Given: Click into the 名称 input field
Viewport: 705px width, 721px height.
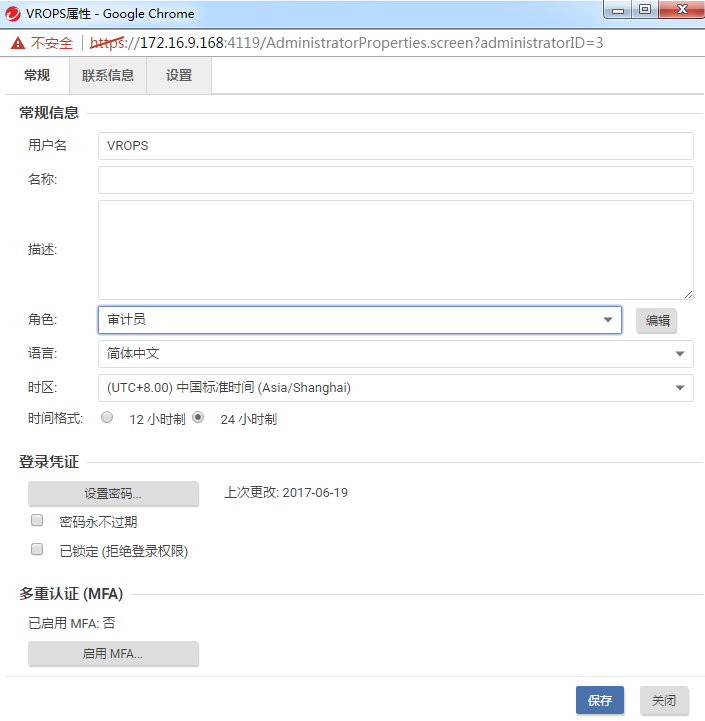Looking at the screenshot, I should tap(395, 180).
